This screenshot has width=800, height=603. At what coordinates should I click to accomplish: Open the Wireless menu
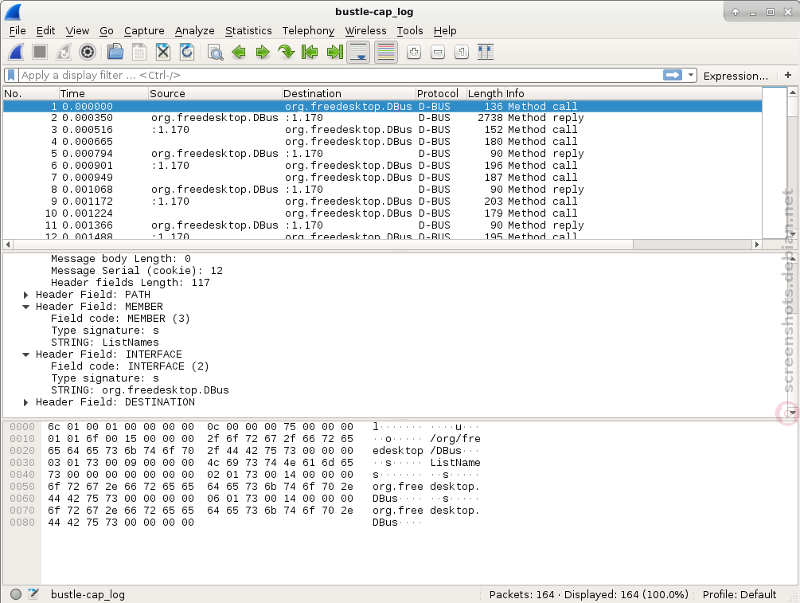(x=365, y=31)
